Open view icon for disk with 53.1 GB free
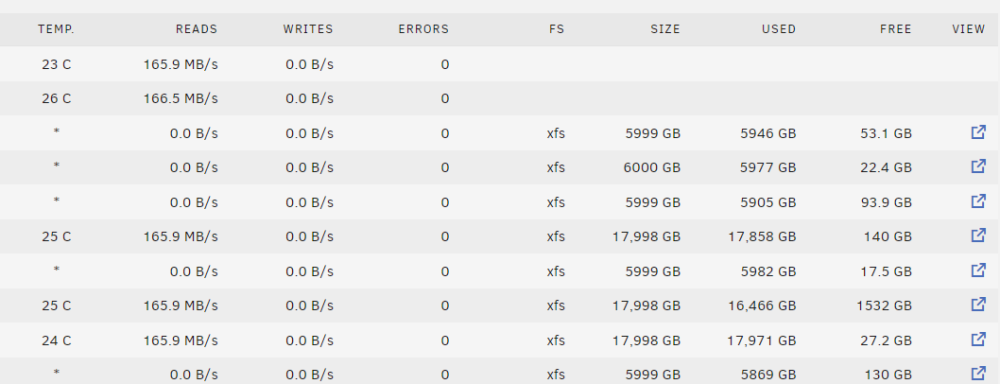 pyautogui.click(x=978, y=133)
